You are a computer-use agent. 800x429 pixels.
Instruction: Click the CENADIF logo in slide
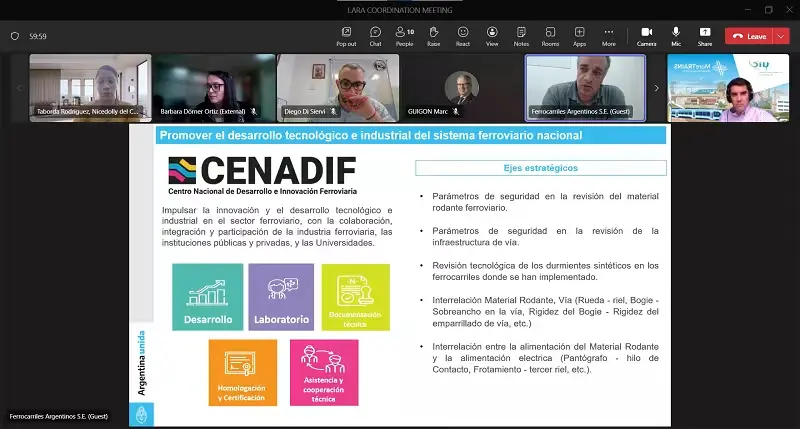click(x=262, y=170)
